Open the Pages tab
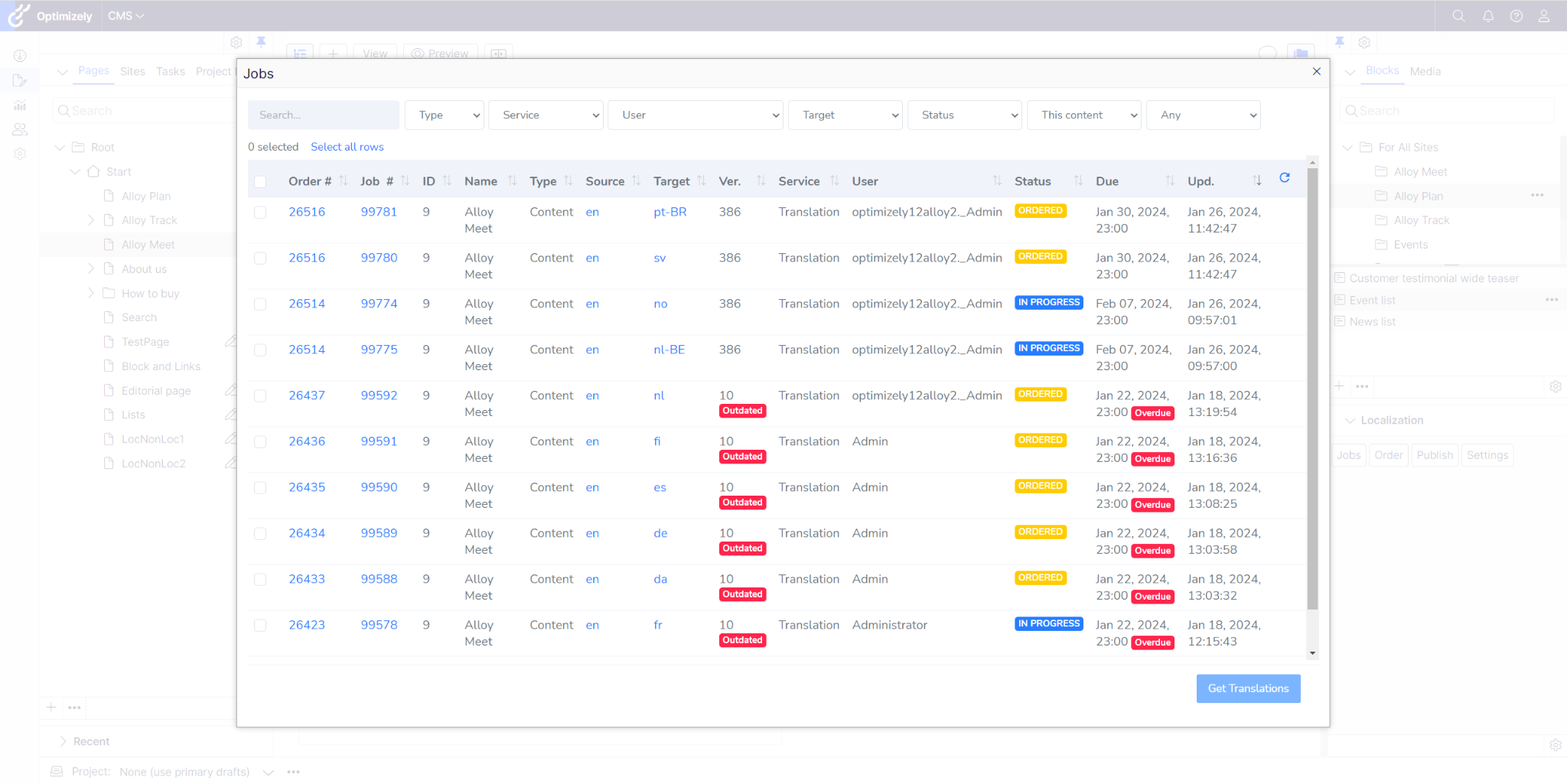The image size is (1567, 784). click(x=93, y=70)
